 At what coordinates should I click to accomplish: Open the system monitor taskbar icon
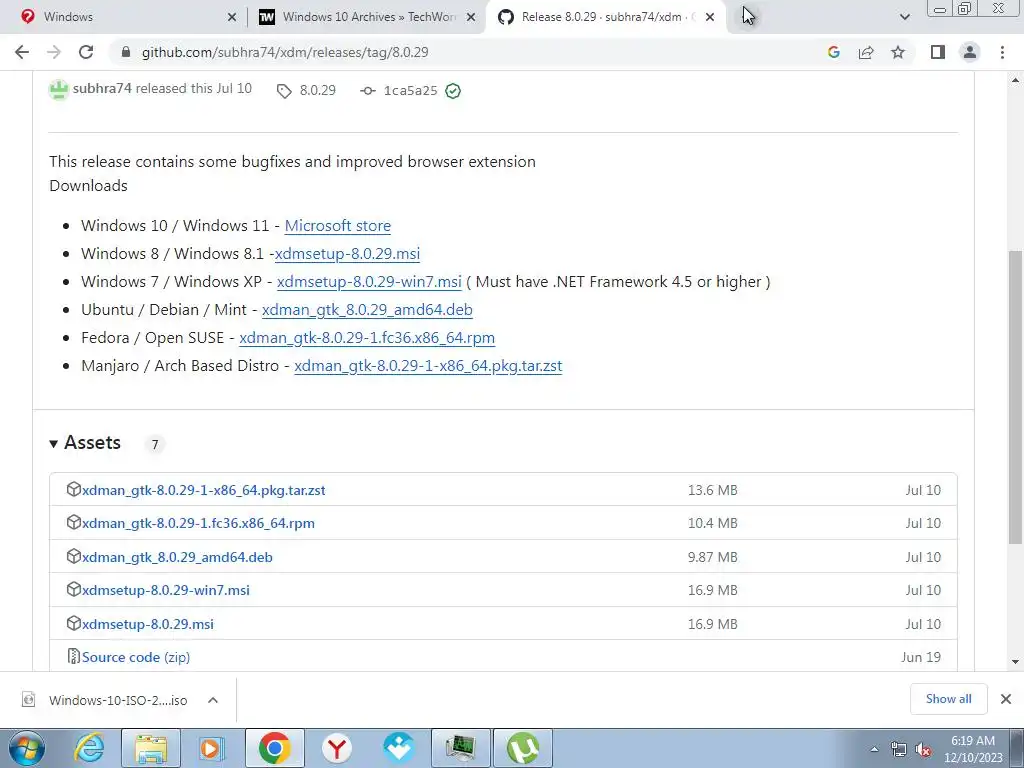point(460,748)
